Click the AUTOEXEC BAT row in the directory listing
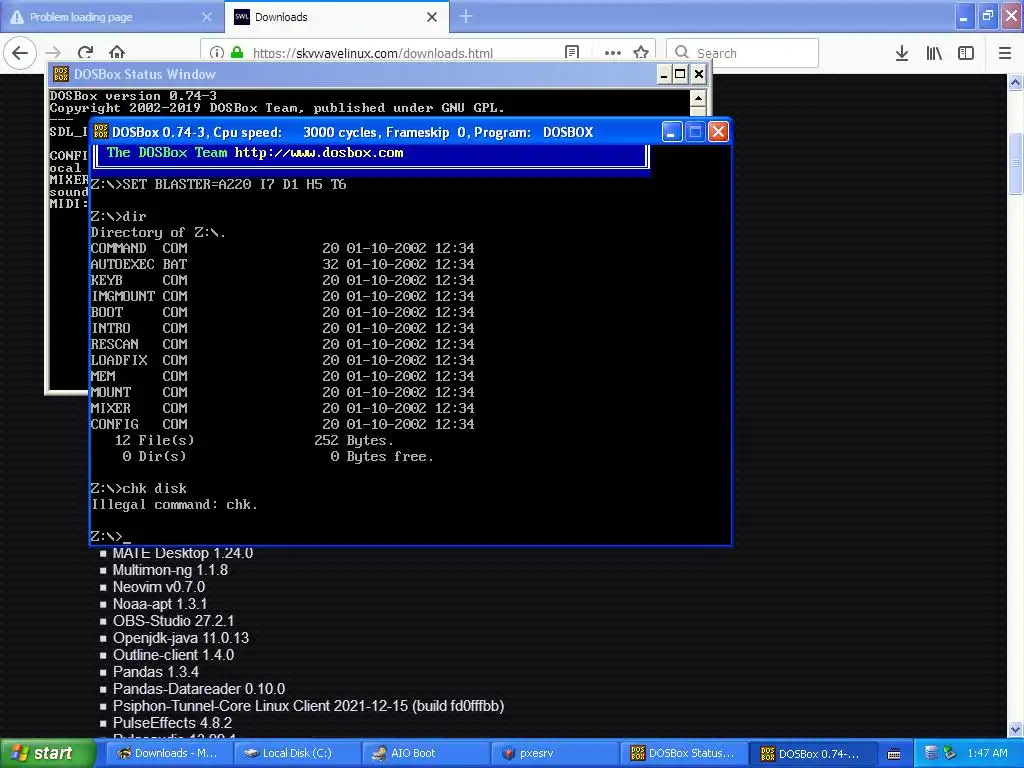The image size is (1024, 768). pos(282,264)
